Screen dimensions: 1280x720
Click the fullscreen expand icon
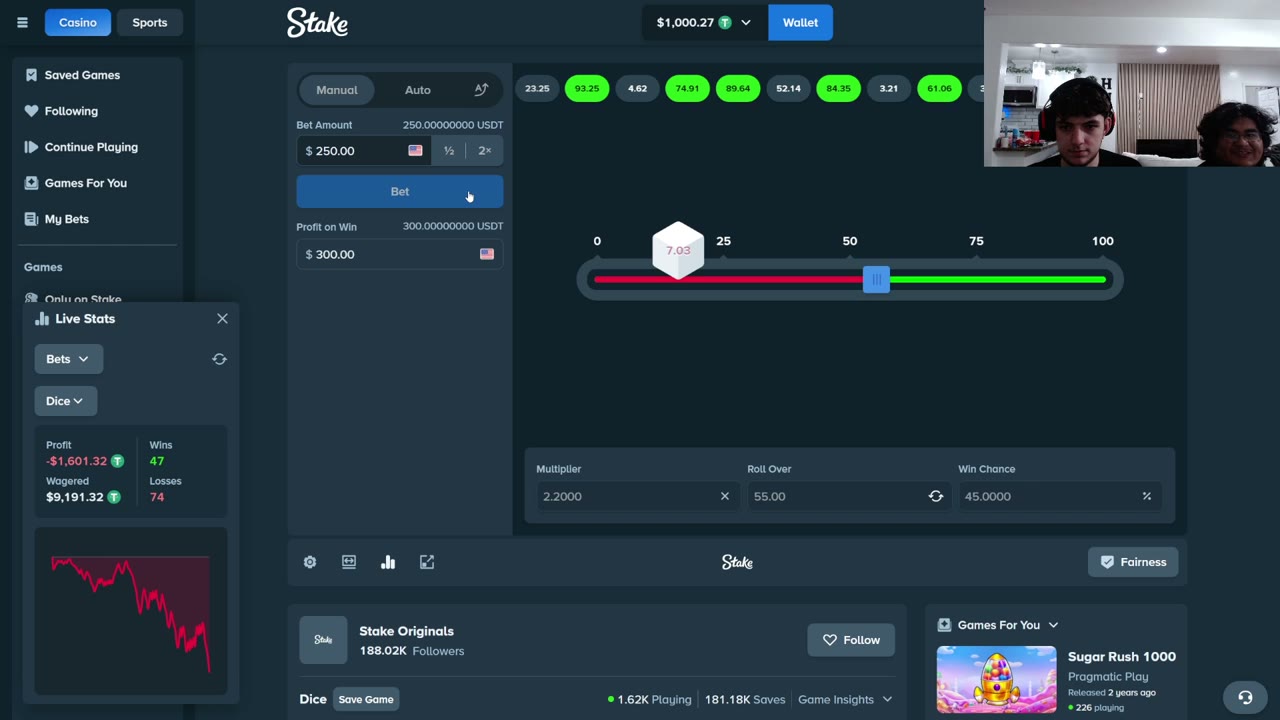(427, 562)
